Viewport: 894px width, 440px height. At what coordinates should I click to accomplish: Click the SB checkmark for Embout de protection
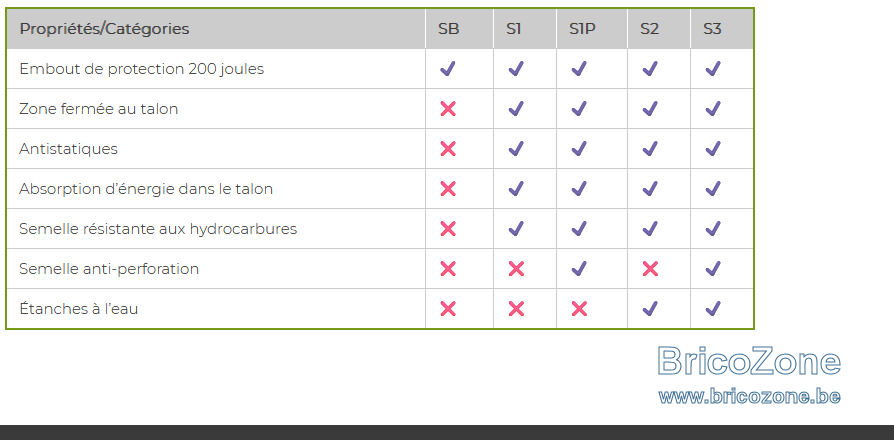tap(448, 69)
